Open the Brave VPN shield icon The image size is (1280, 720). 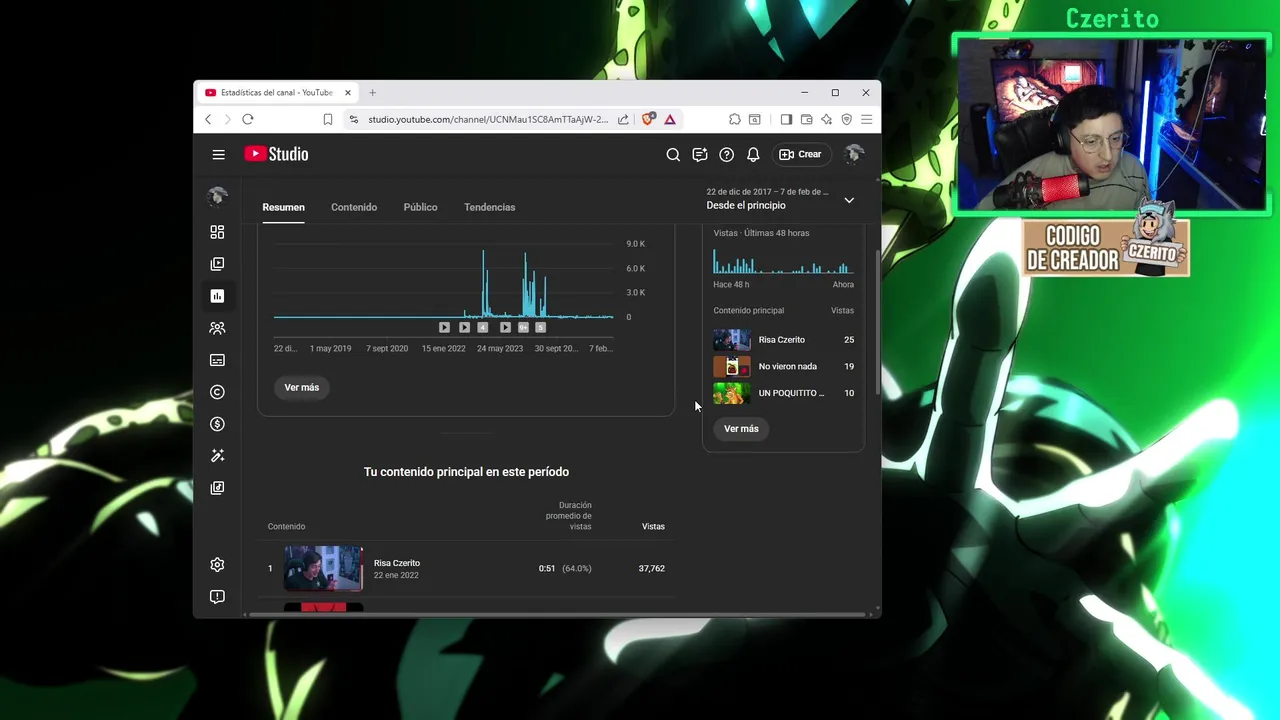pyautogui.click(x=846, y=119)
